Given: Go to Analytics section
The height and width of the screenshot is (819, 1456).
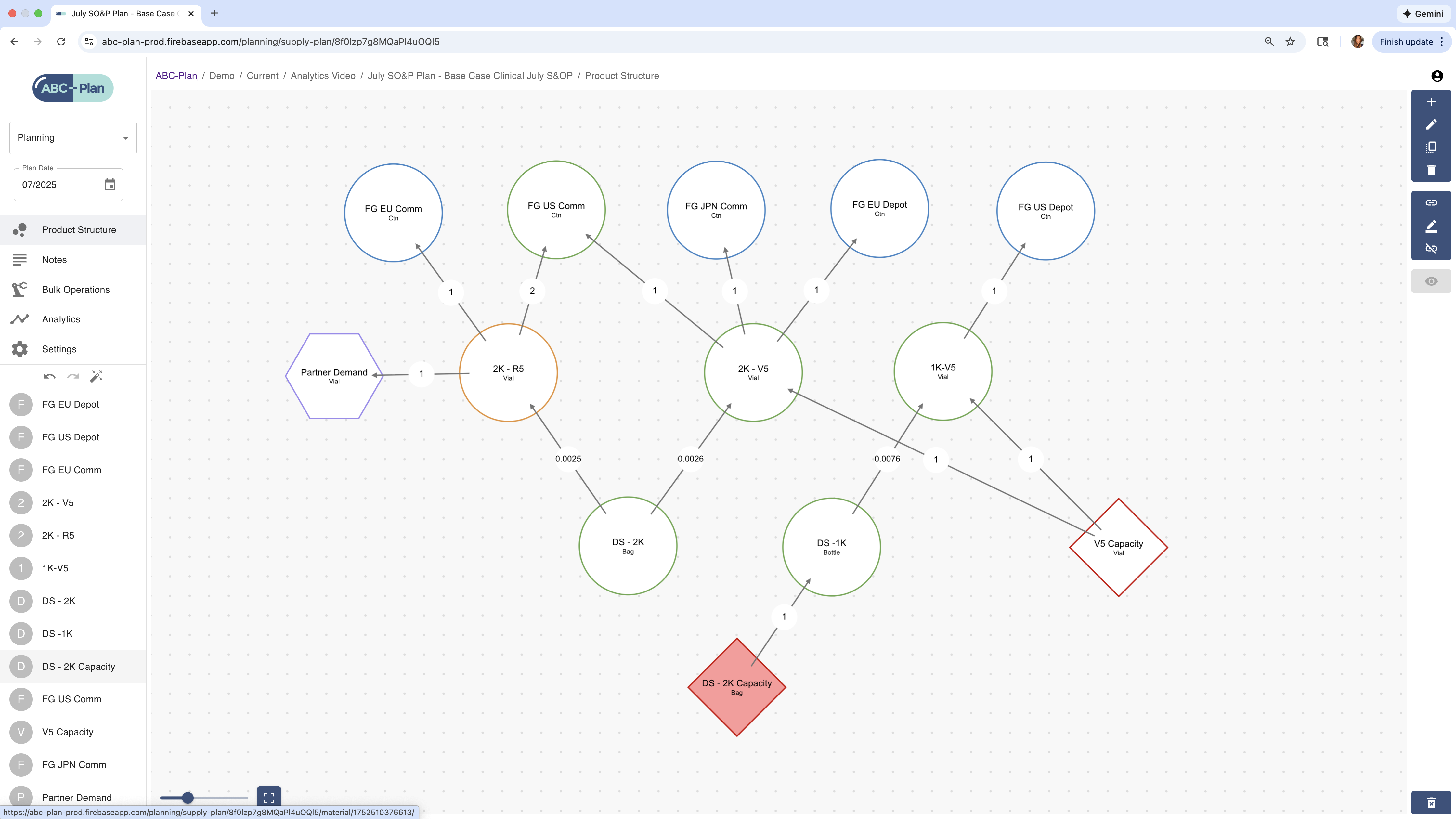Looking at the screenshot, I should coord(61,319).
